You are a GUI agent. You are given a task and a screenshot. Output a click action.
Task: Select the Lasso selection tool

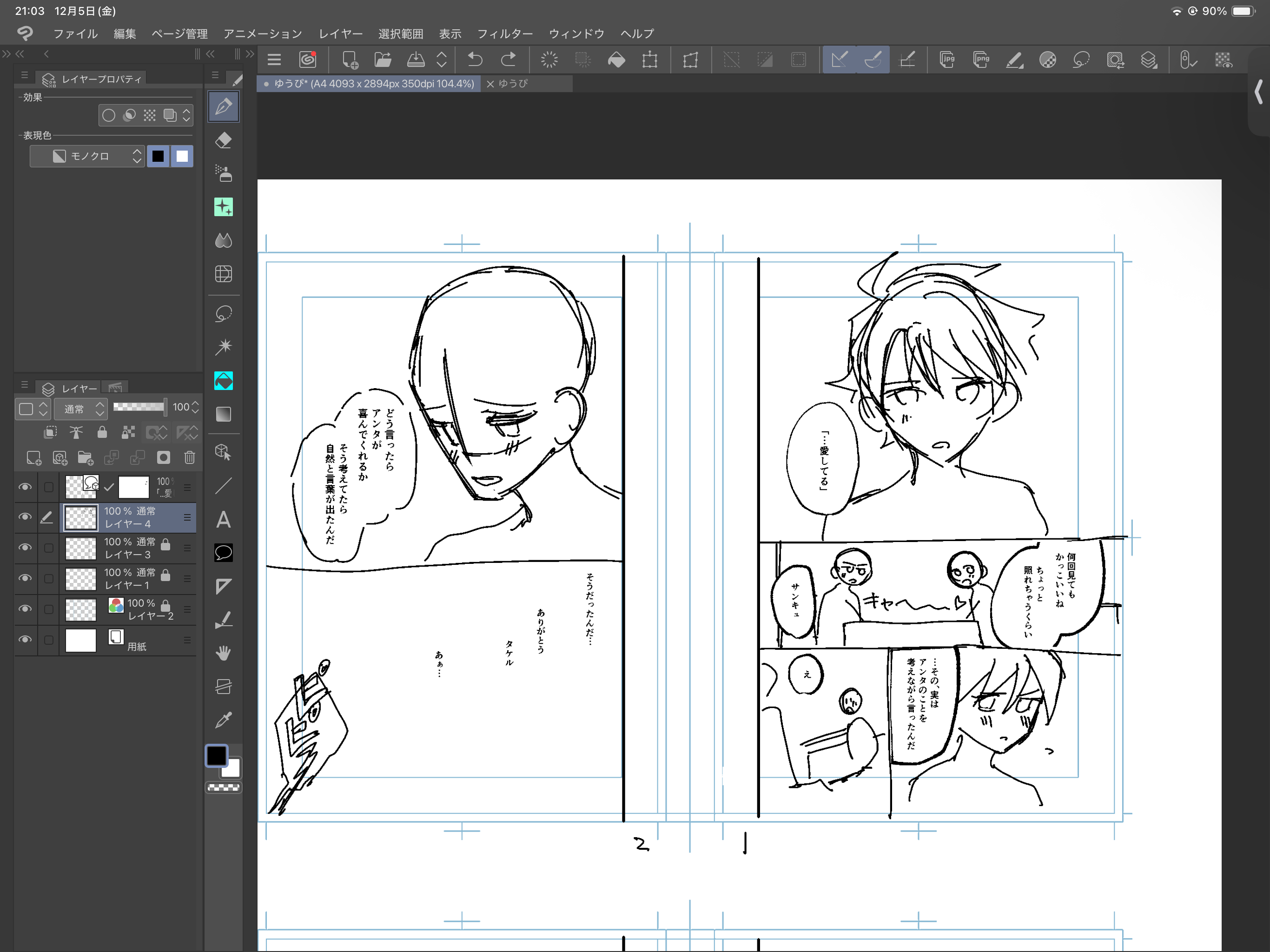(223, 313)
